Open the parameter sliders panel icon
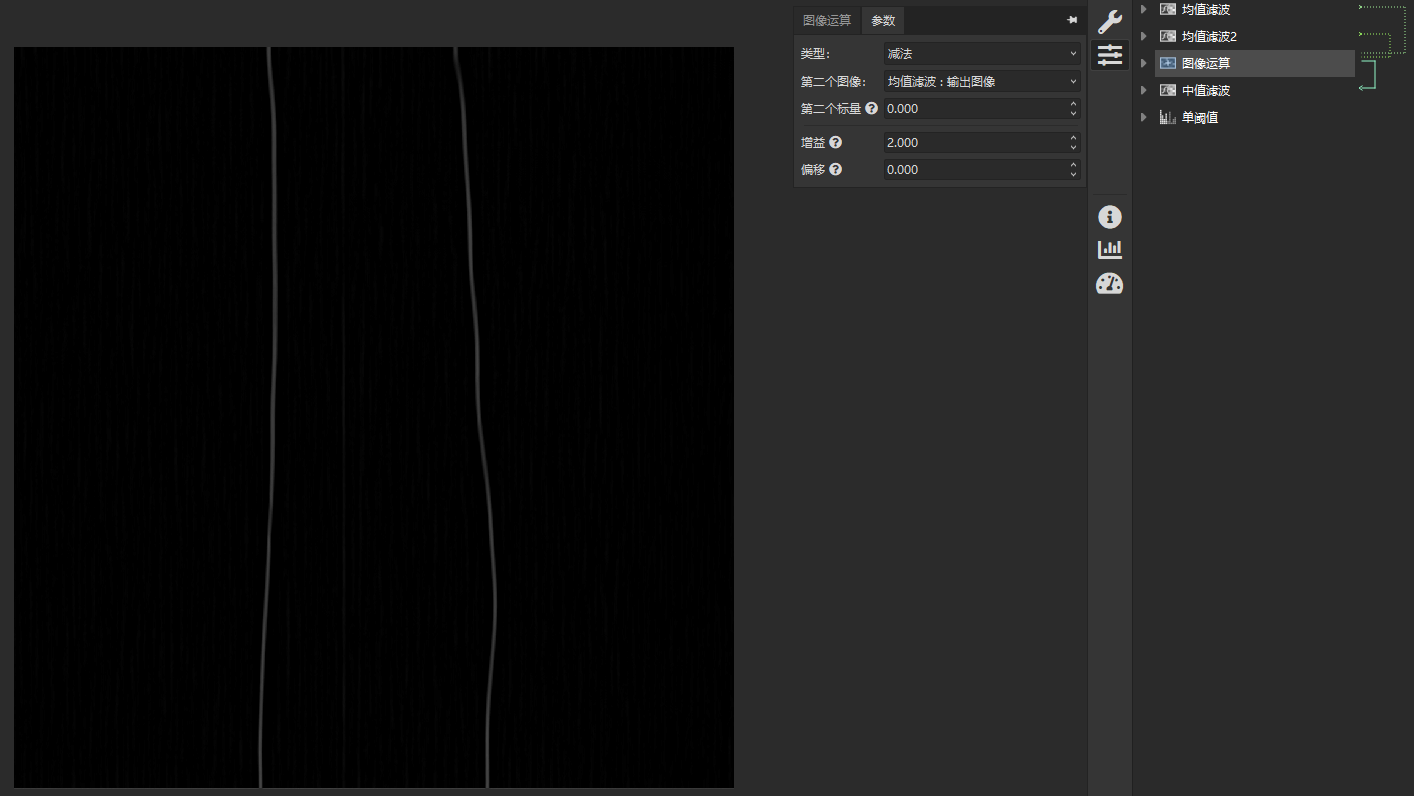 click(1109, 55)
